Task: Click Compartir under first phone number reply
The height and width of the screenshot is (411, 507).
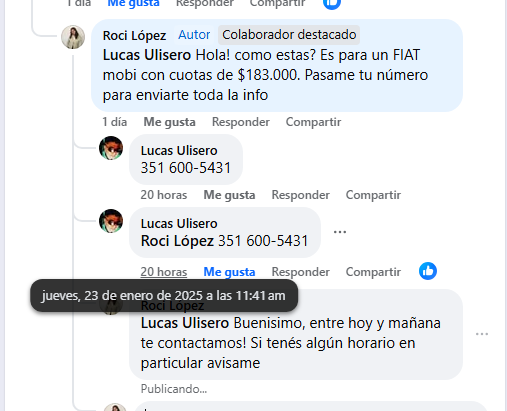Action: tap(373, 195)
